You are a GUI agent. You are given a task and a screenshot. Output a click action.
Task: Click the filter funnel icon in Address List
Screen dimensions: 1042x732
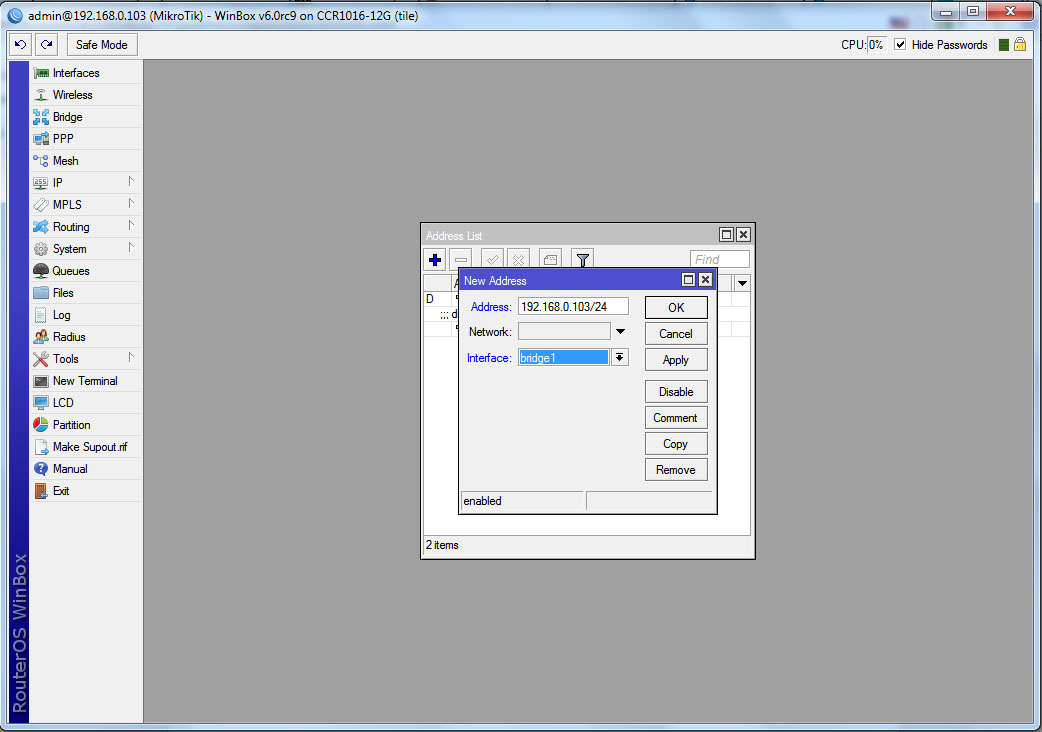tap(583, 260)
